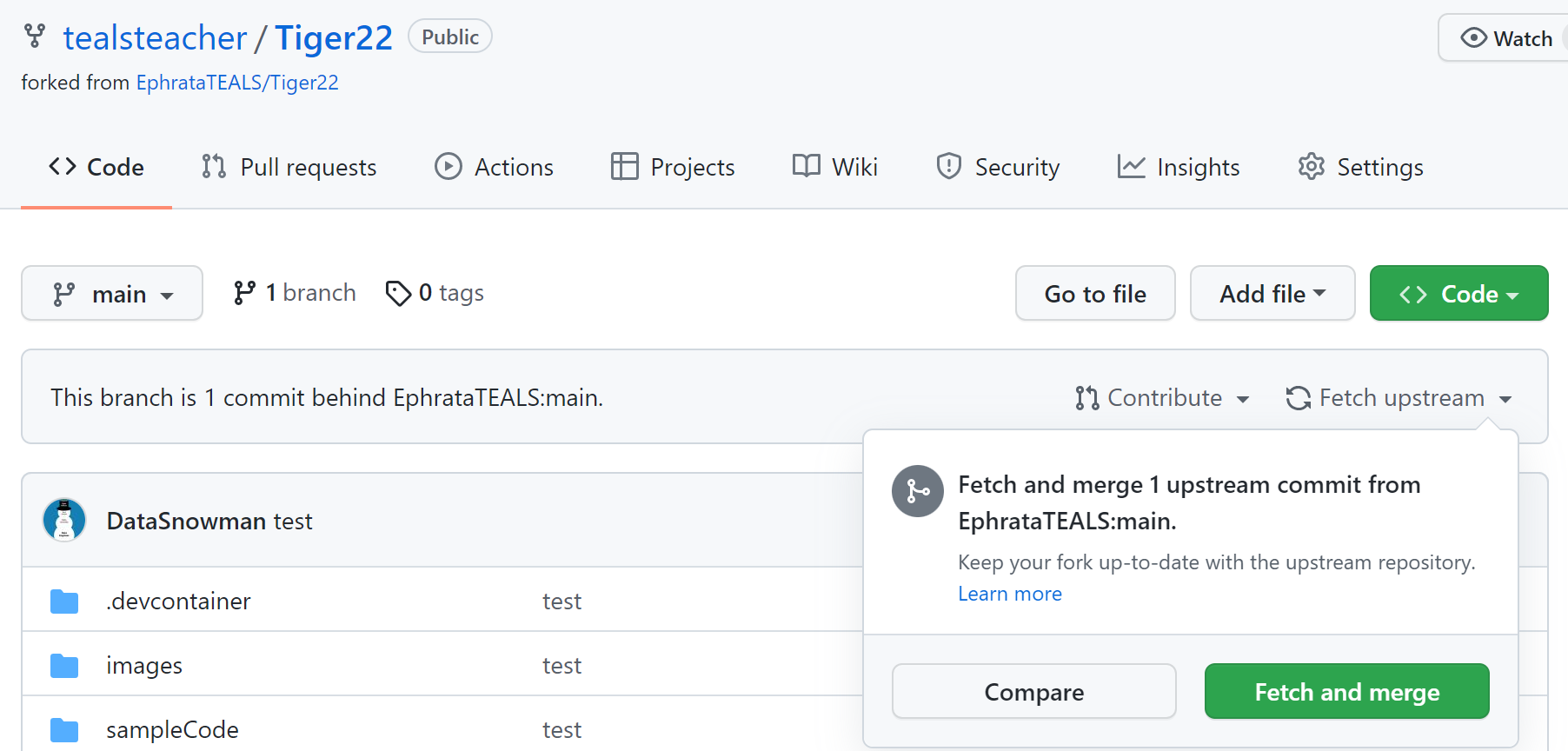Click the DataSnowman avatar image

pos(64,520)
